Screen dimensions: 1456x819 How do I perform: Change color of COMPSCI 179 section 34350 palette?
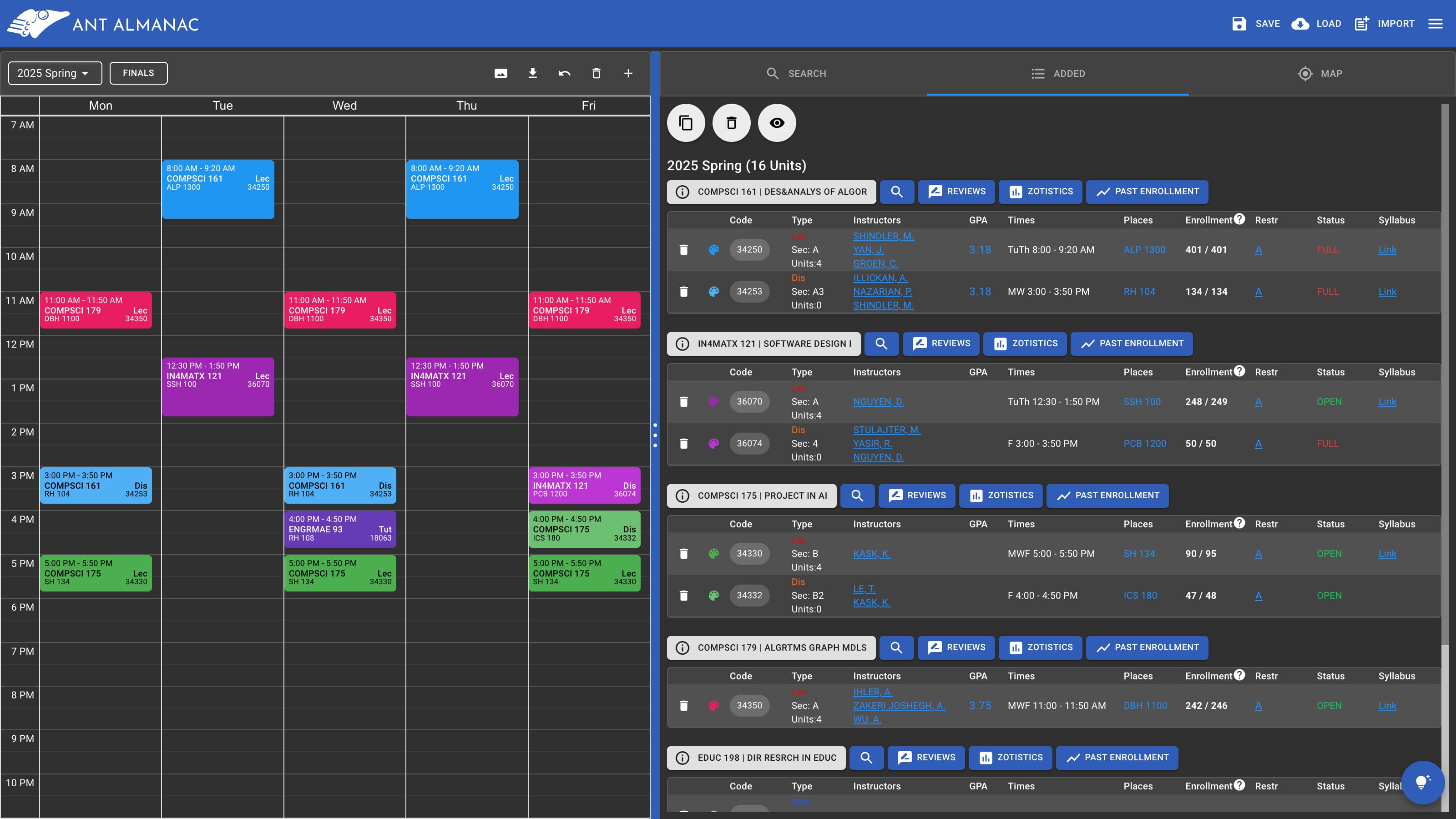[714, 705]
